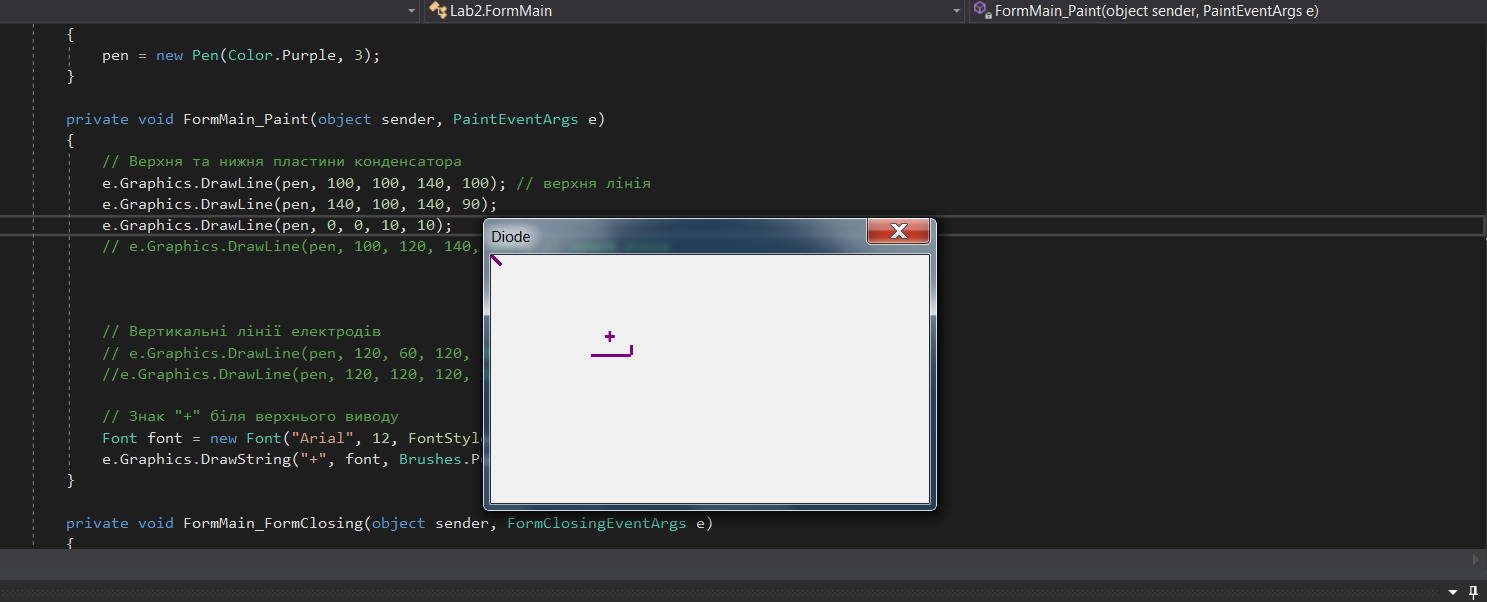Image resolution: width=1487 pixels, height=602 pixels.
Task: Click the comment 'Вертикальні лінії електродів'
Action: (x=241, y=331)
